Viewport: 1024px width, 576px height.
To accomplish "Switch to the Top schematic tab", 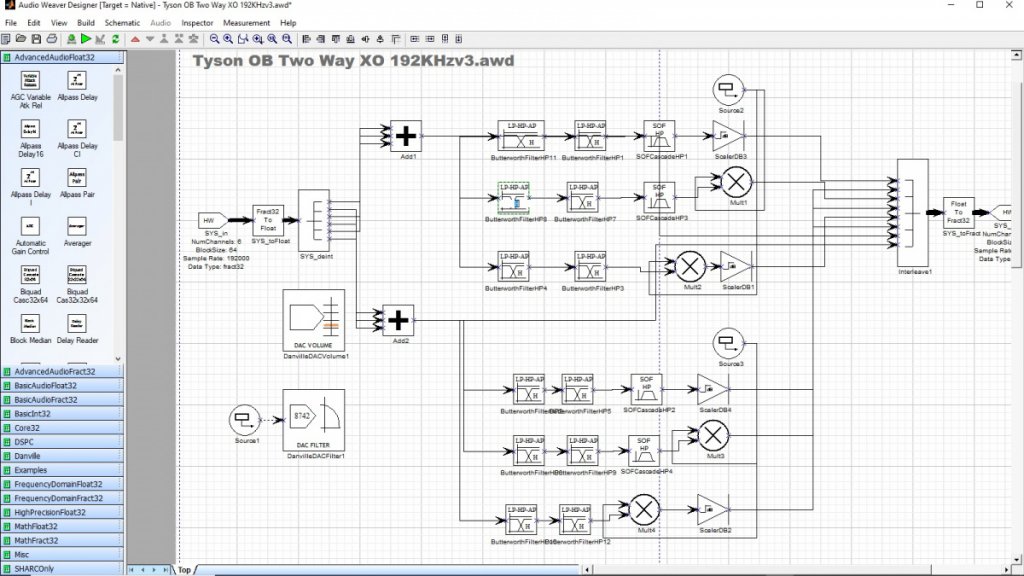I will (184, 570).
